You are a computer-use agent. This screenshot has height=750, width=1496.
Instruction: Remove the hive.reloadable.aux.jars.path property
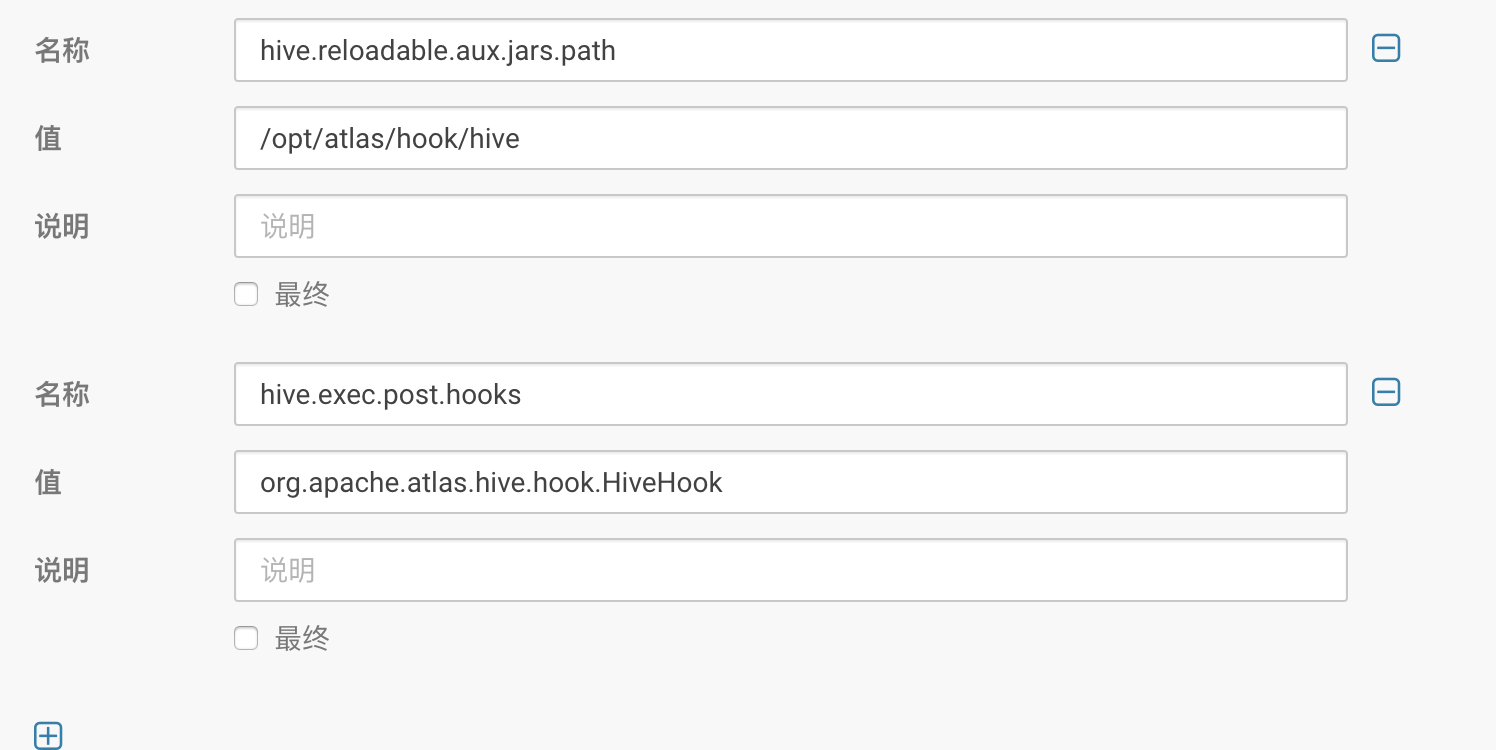point(1386,47)
